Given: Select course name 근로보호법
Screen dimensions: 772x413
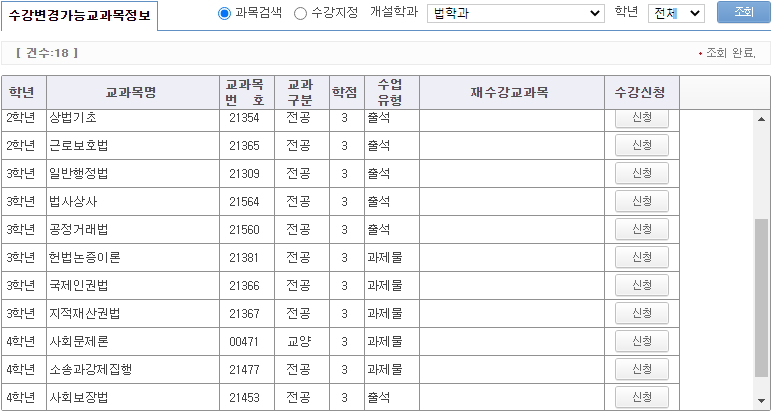Looking at the screenshot, I should (x=79, y=146).
